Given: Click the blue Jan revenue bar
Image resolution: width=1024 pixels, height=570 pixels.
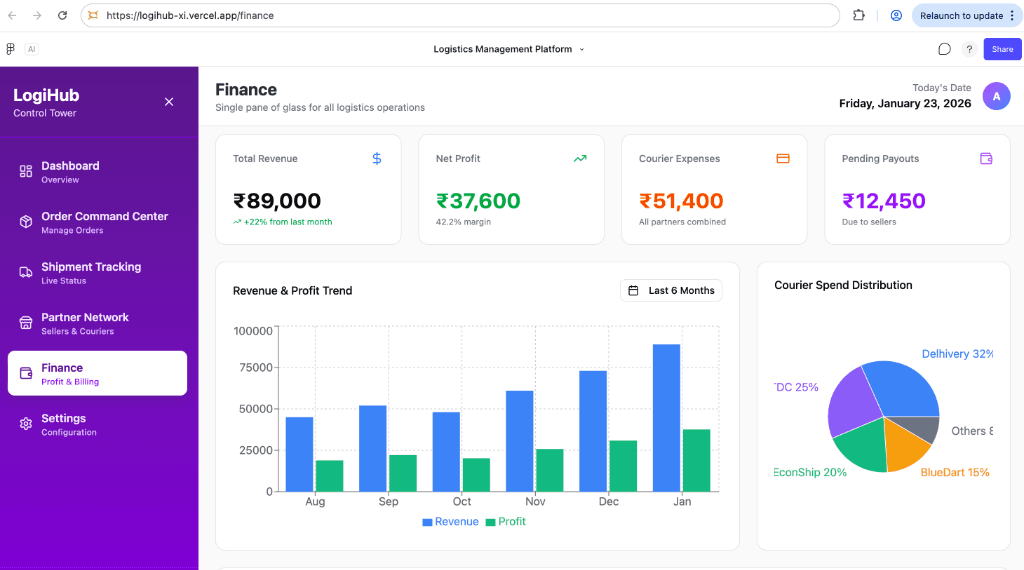Looking at the screenshot, I should pos(666,418).
